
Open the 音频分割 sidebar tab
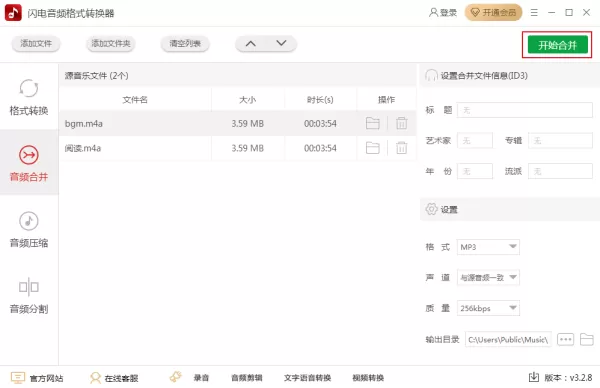[29, 295]
